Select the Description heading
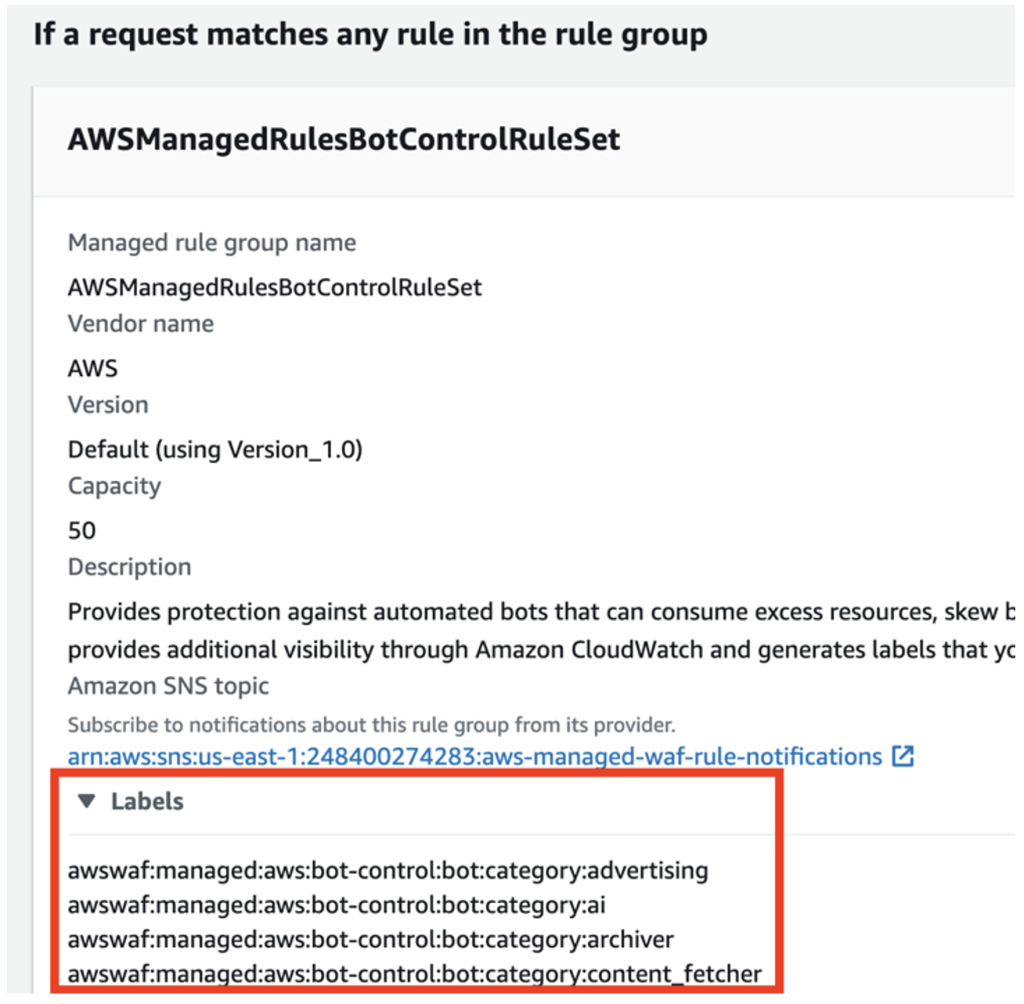The height and width of the screenshot is (1004, 1024). point(129,566)
